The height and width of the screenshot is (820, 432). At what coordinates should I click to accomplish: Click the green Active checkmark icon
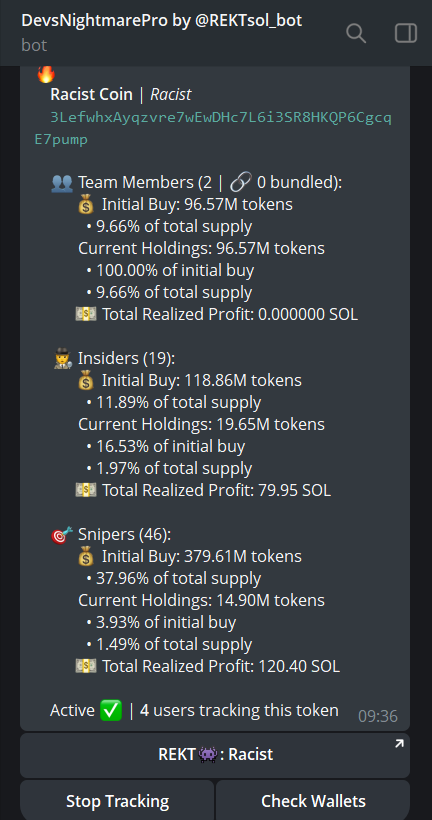click(x=110, y=711)
